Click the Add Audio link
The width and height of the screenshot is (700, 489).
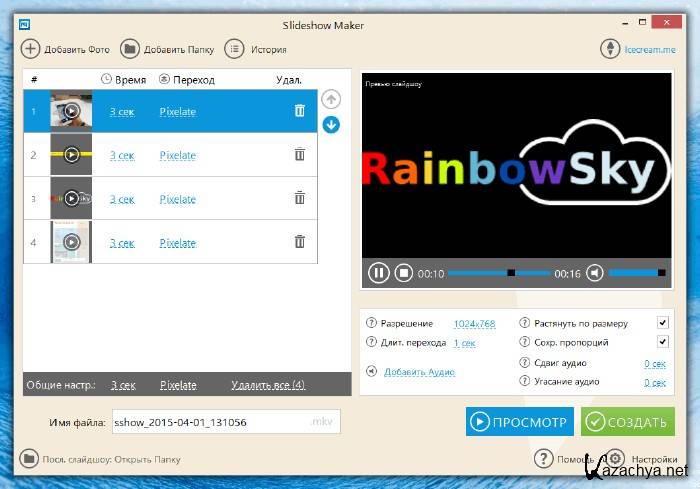tap(419, 372)
